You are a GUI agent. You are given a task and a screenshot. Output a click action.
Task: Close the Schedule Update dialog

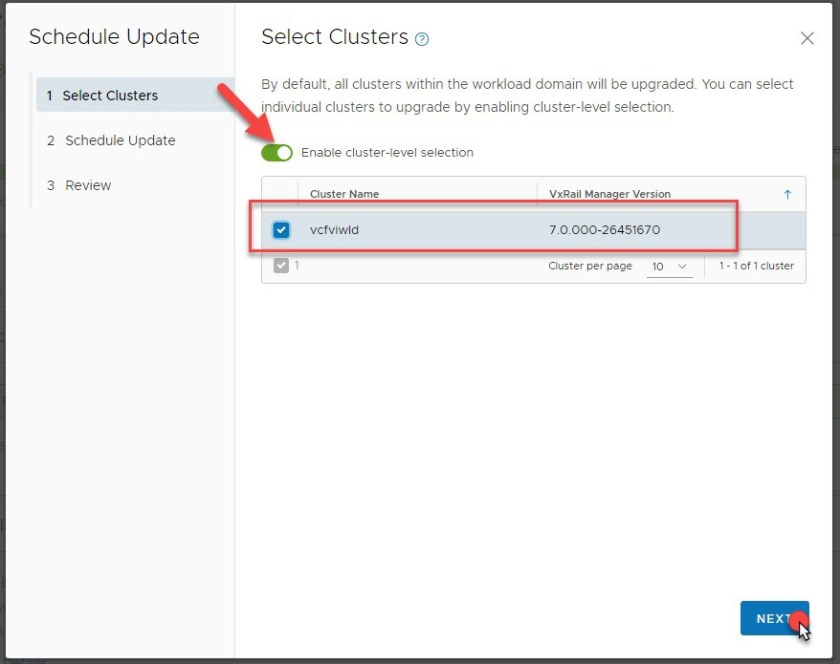(807, 38)
